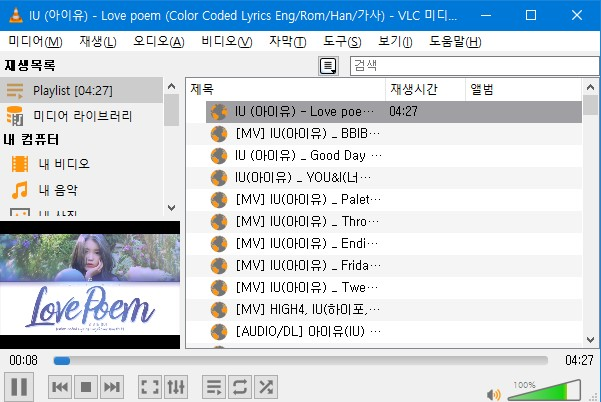This screenshot has height=402, width=601.
Task: Click the music note 내 음악 icon
Action: pyautogui.click(x=20, y=190)
